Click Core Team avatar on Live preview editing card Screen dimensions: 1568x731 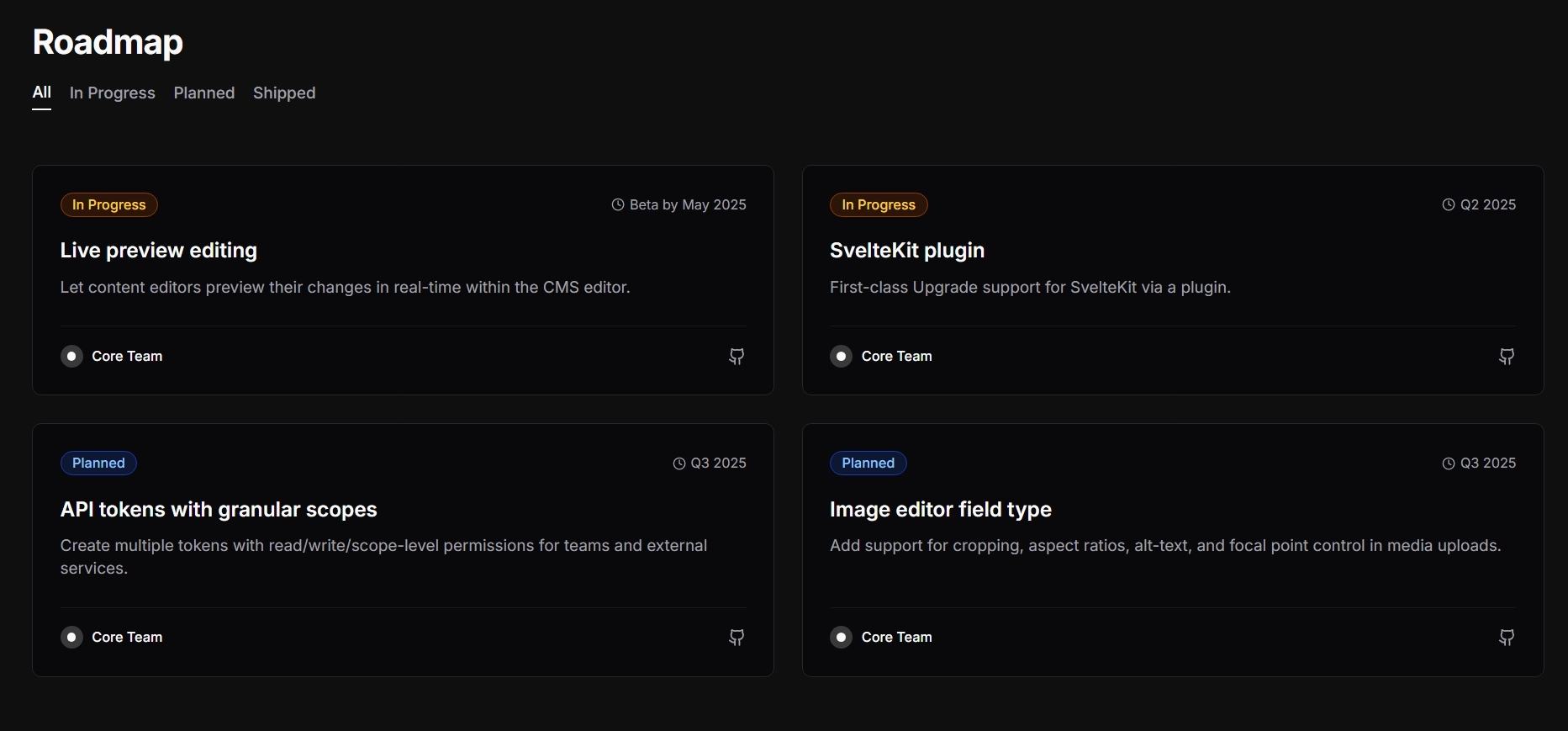coord(71,357)
